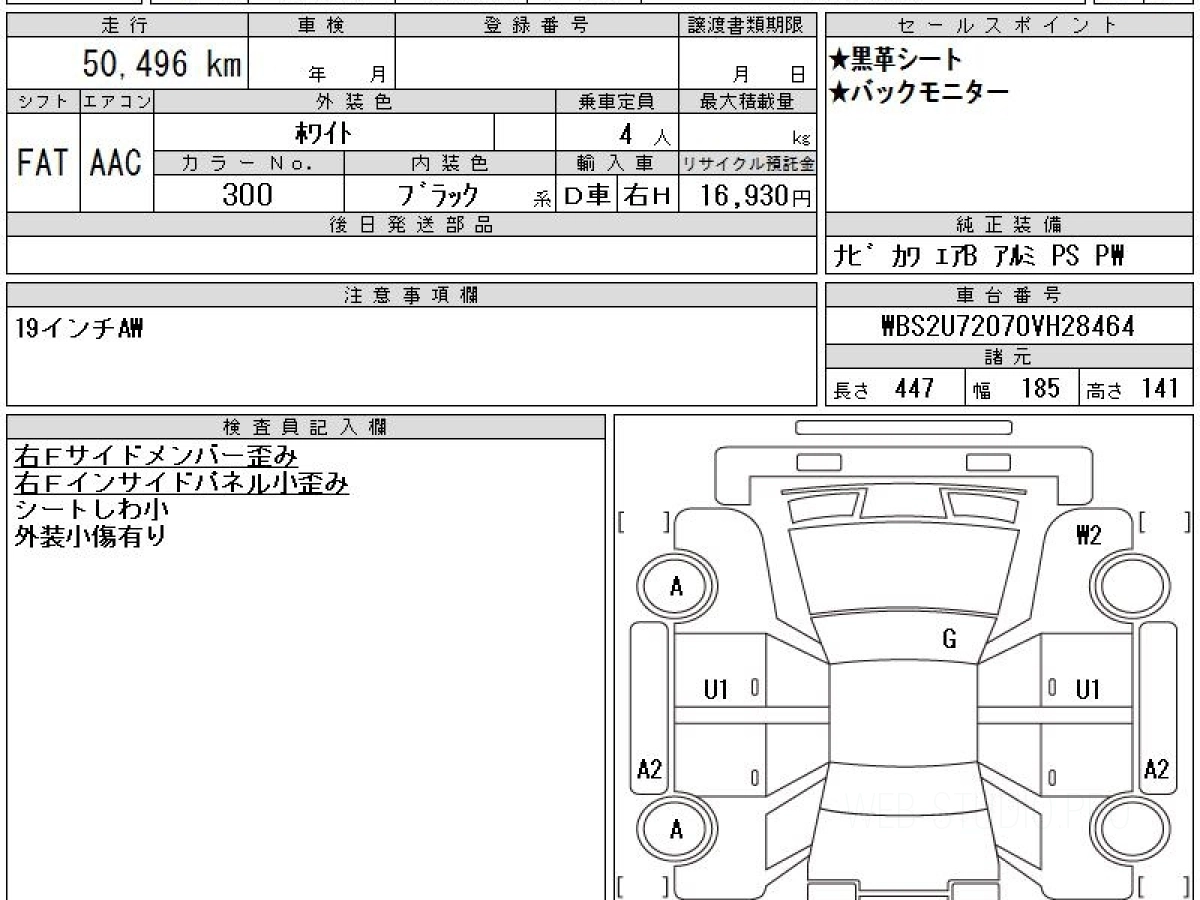The height and width of the screenshot is (900, 1200).
Task: Select the seating capacity 4 人
Action: point(644,133)
